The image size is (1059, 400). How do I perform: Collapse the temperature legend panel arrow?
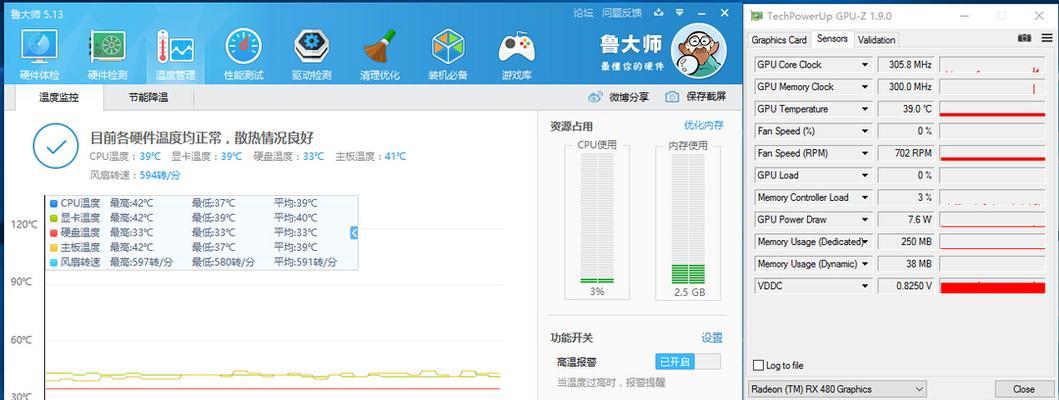pyautogui.click(x=354, y=232)
